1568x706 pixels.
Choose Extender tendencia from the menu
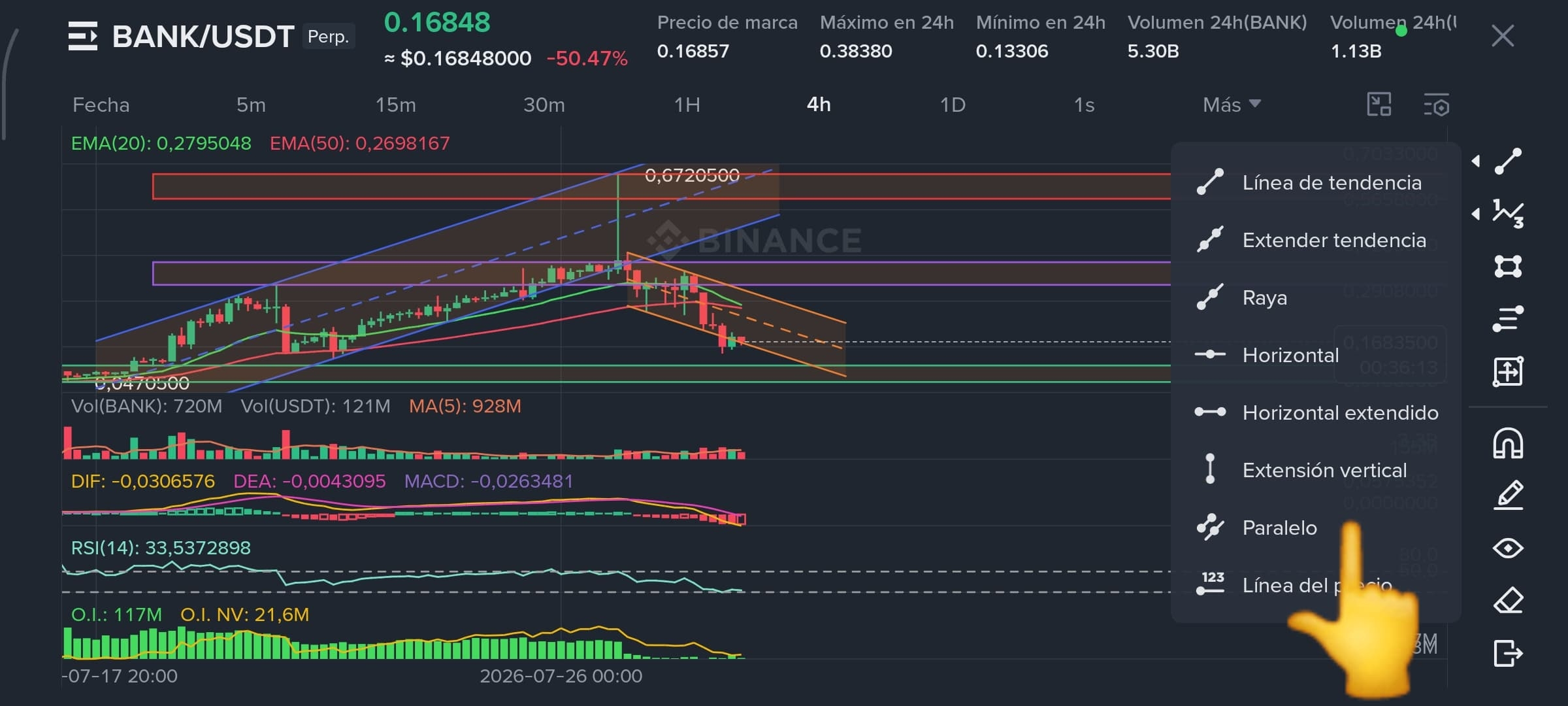coord(1316,240)
